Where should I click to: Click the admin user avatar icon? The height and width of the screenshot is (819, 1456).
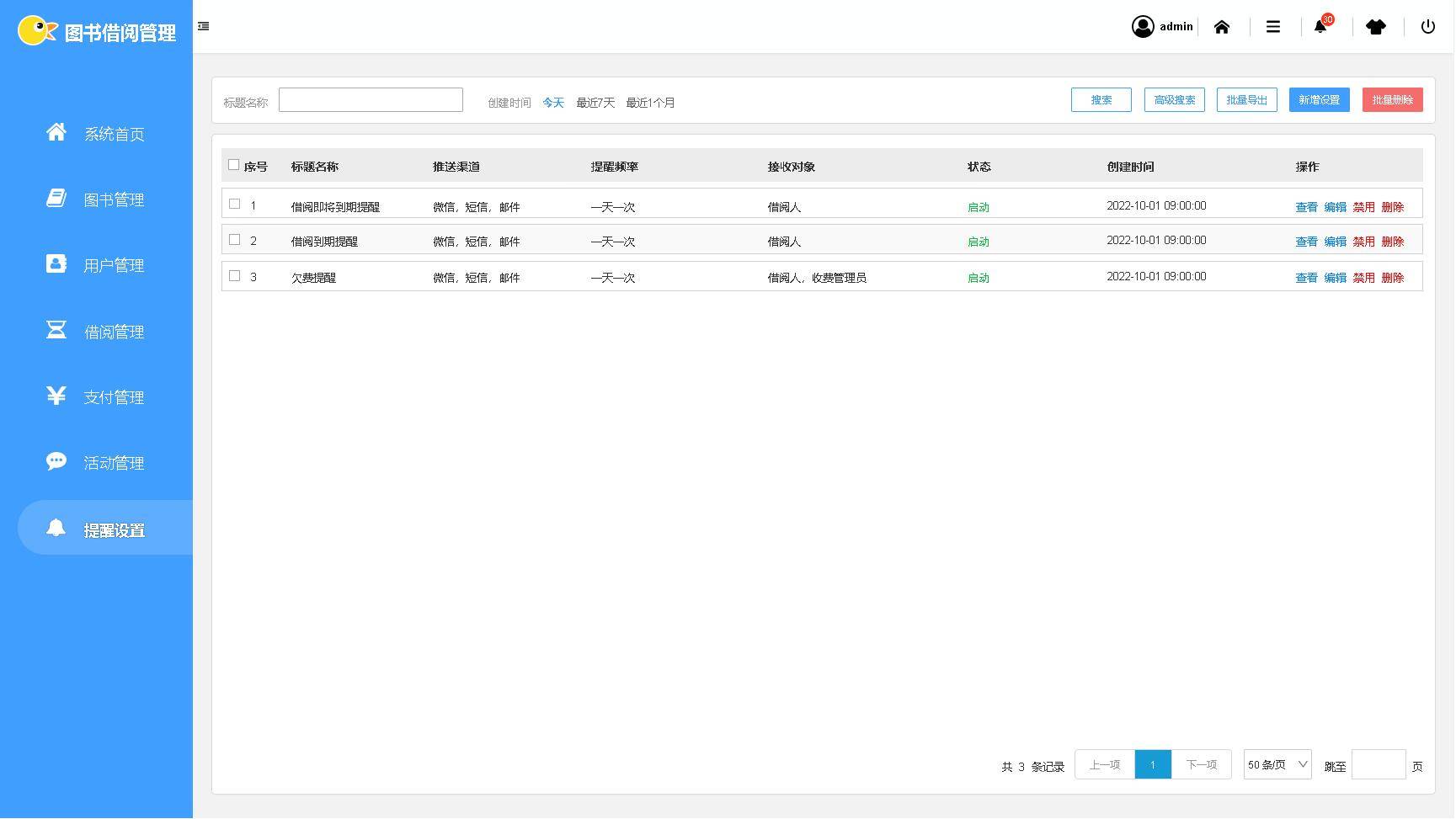click(1143, 27)
